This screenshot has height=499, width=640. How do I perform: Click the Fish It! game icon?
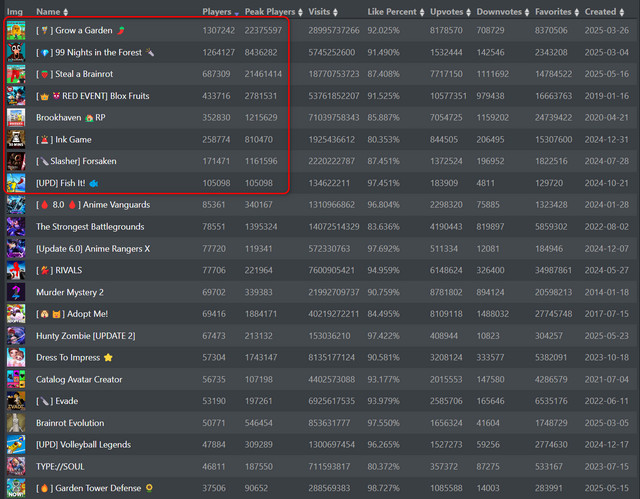16,183
